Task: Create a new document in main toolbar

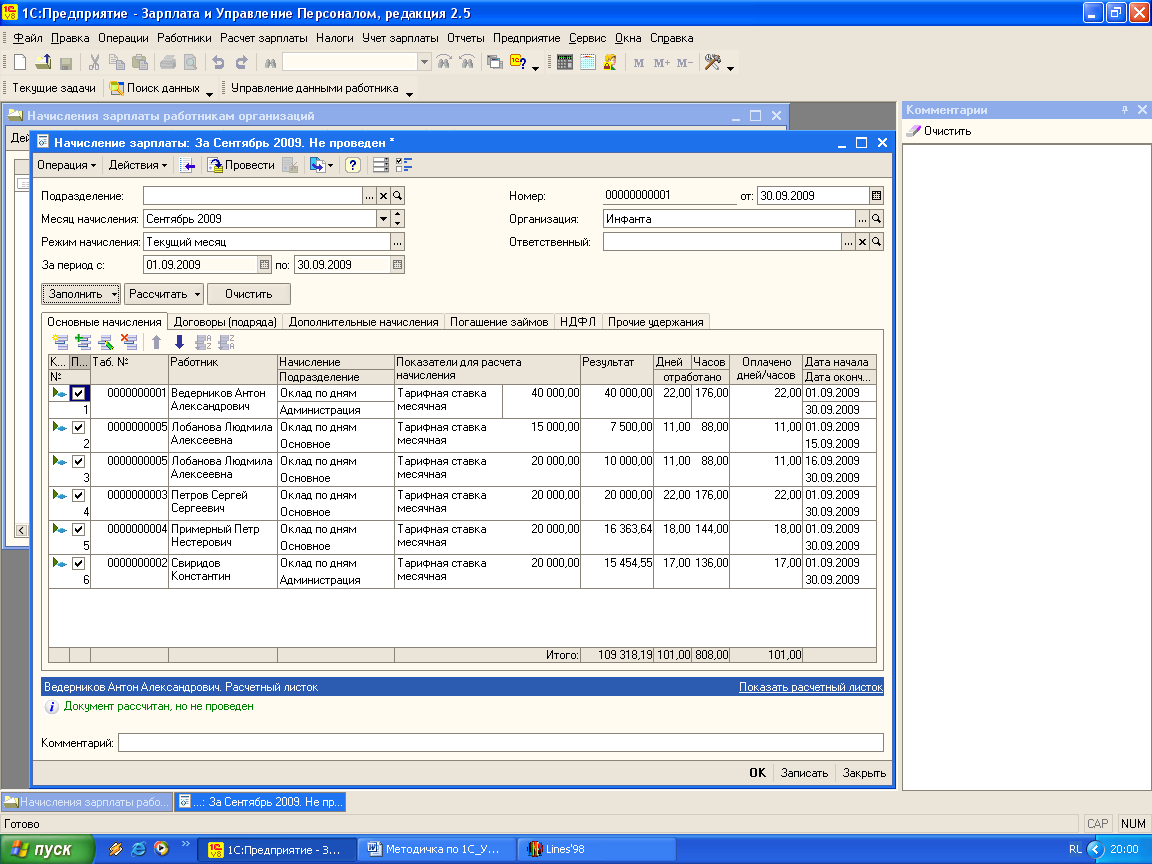Action: pyautogui.click(x=20, y=63)
